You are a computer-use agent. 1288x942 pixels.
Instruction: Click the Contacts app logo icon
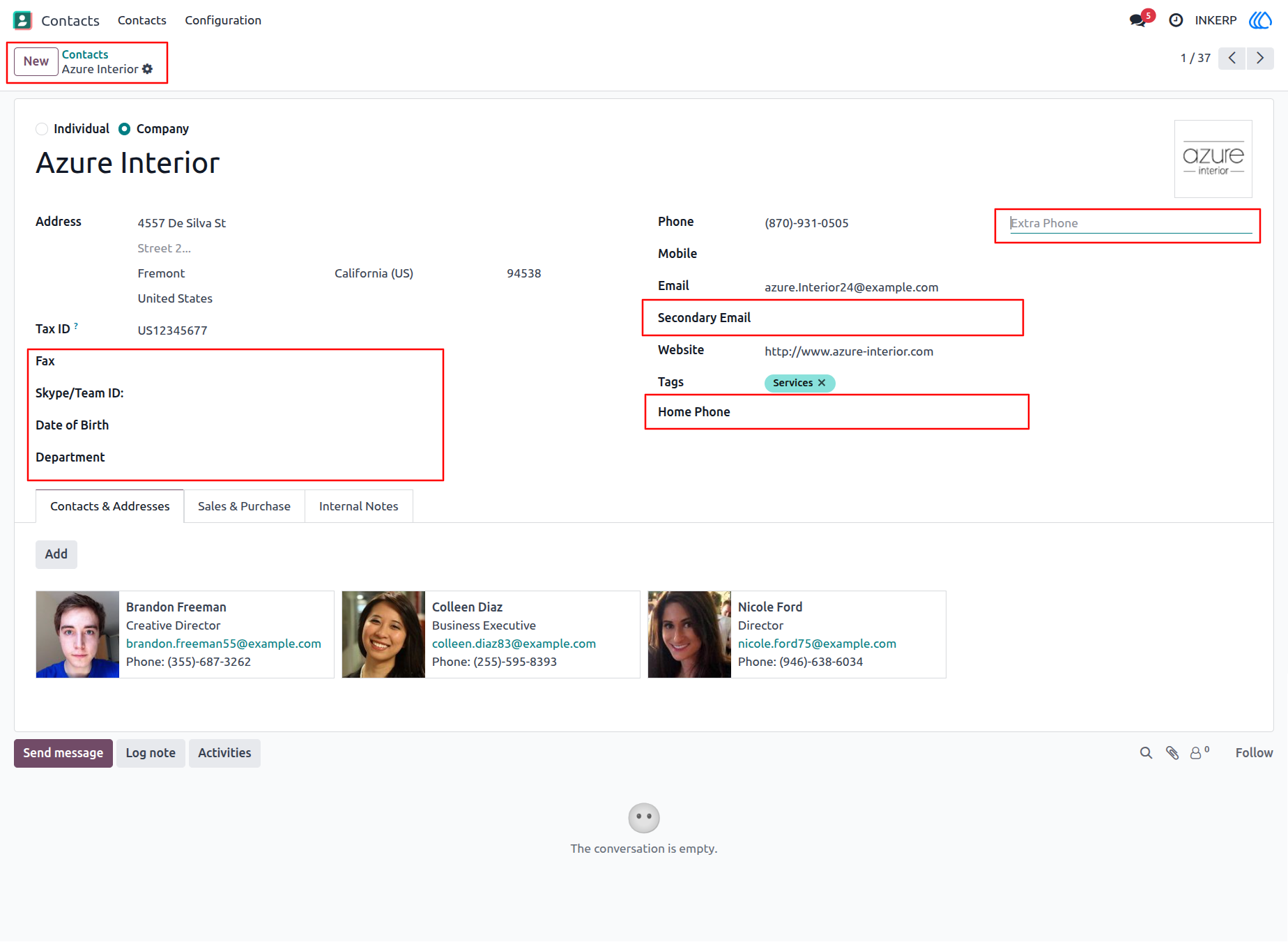coord(22,20)
